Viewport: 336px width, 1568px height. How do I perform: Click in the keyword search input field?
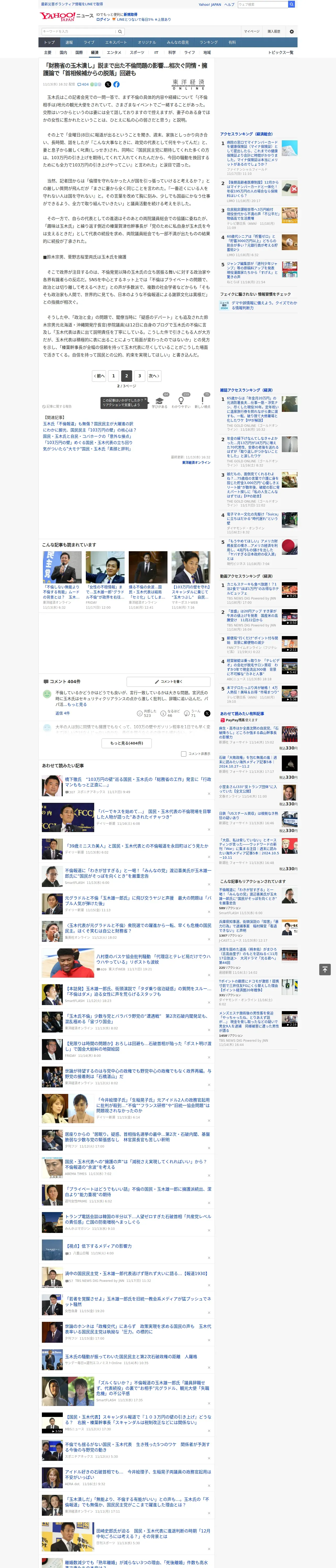pyautogui.click(x=79, y=32)
